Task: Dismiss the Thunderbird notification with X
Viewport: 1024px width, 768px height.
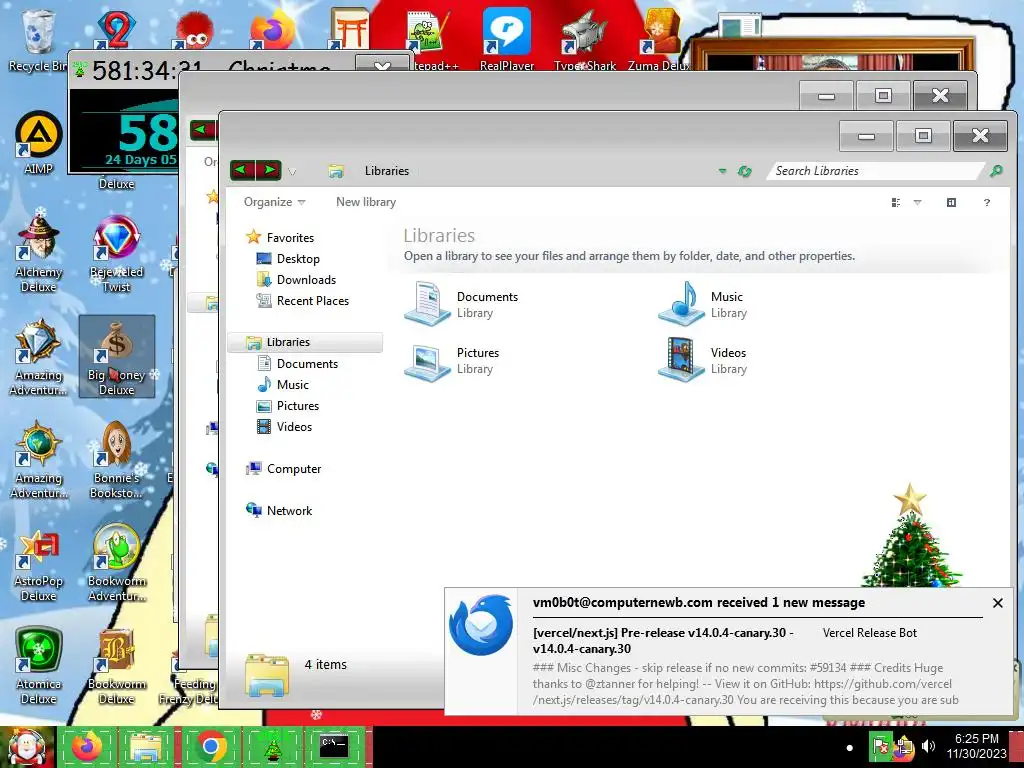Action: coord(997,603)
